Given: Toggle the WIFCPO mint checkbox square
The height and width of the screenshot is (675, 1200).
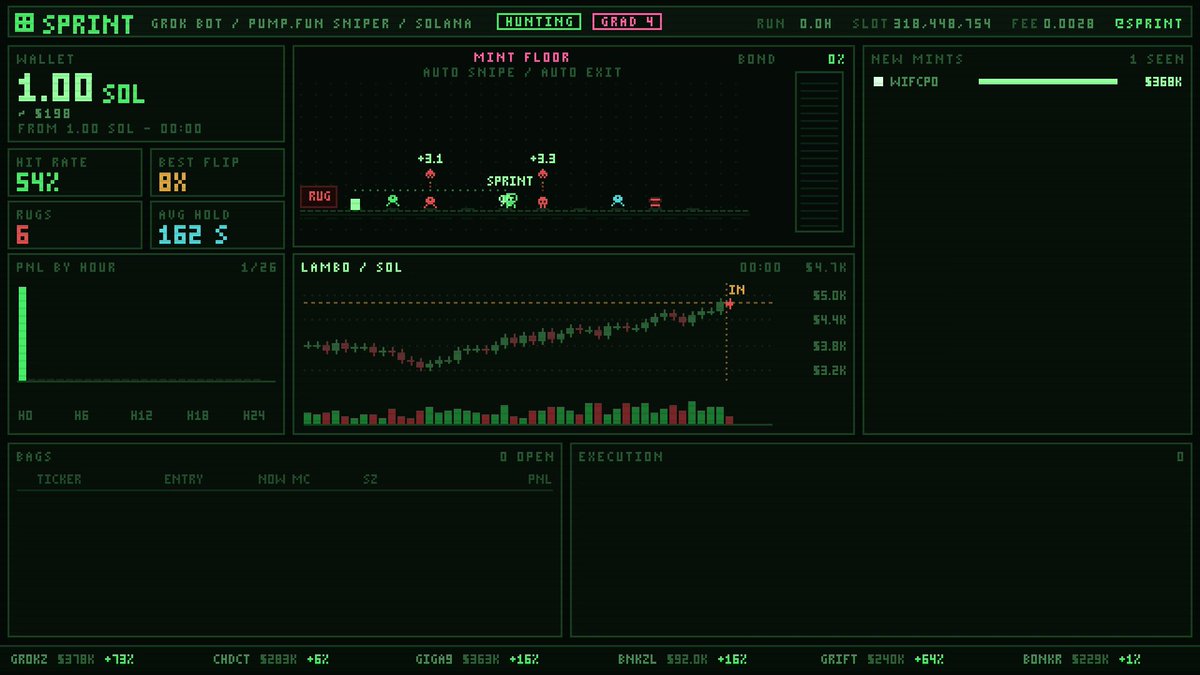Looking at the screenshot, I should 878,82.
